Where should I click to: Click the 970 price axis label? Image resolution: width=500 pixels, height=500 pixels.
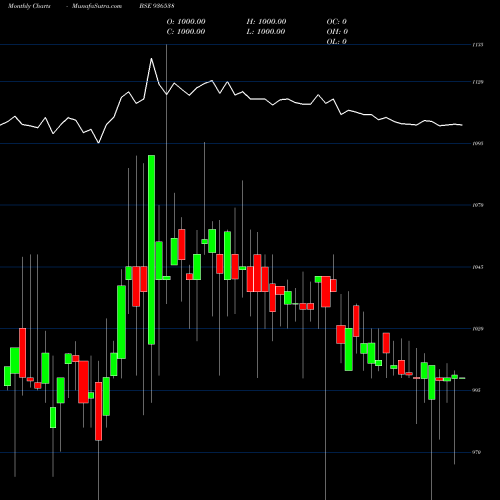tap(477, 452)
